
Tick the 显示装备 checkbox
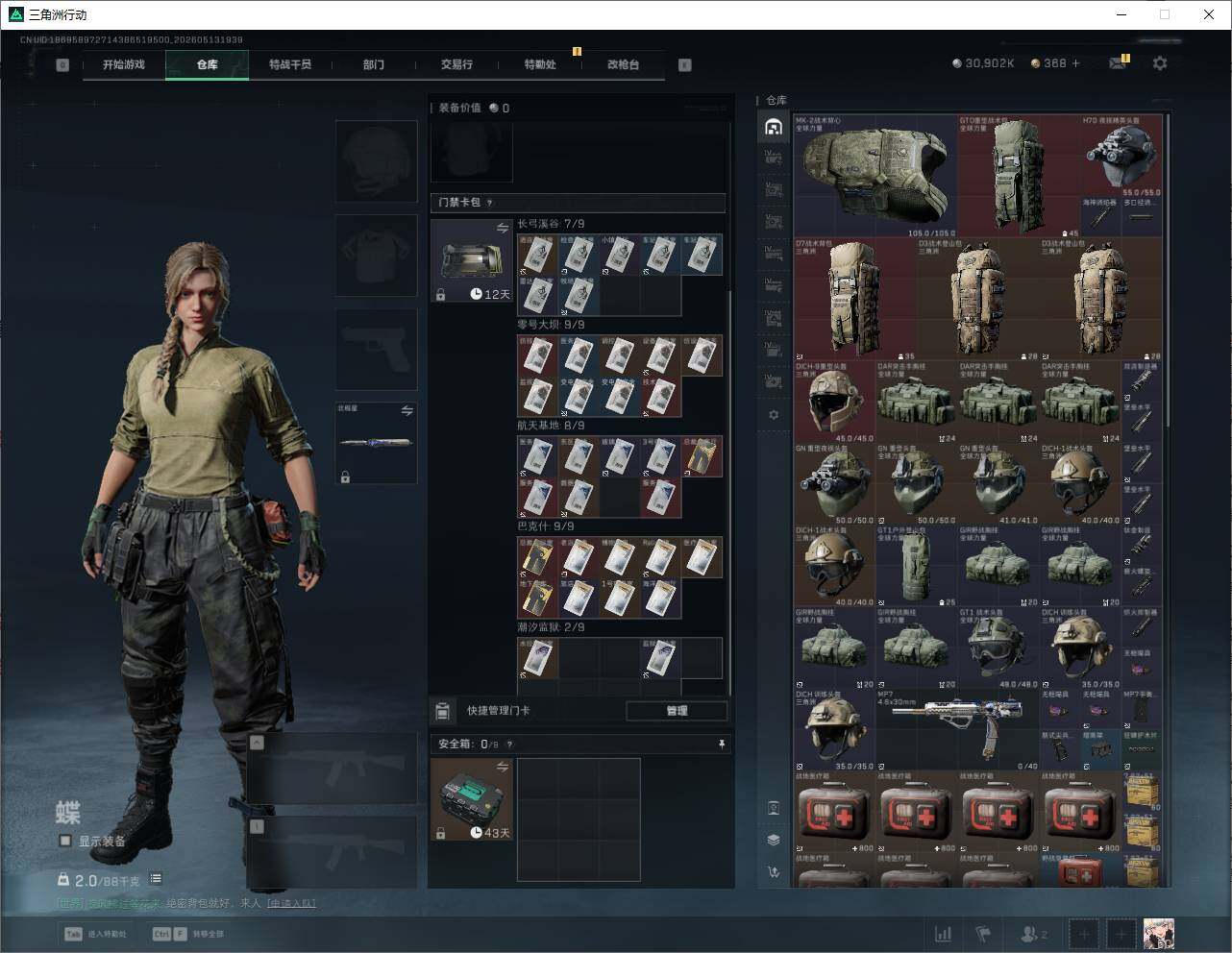click(x=65, y=841)
